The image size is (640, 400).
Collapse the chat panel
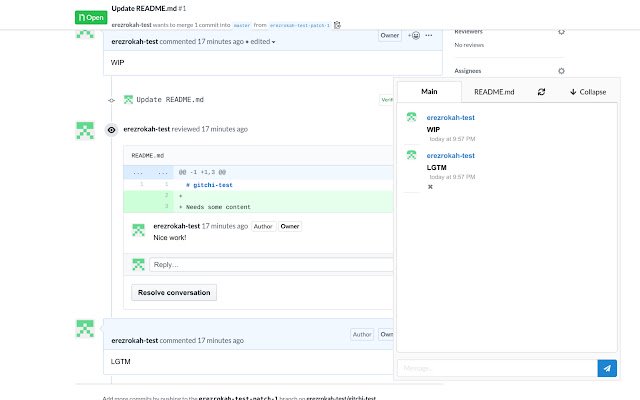pos(588,92)
